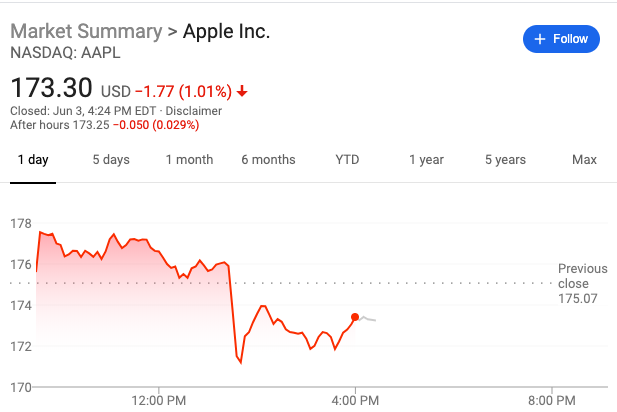The width and height of the screenshot is (617, 412).
Task: Open the Market Summary link
Action: click(x=85, y=31)
